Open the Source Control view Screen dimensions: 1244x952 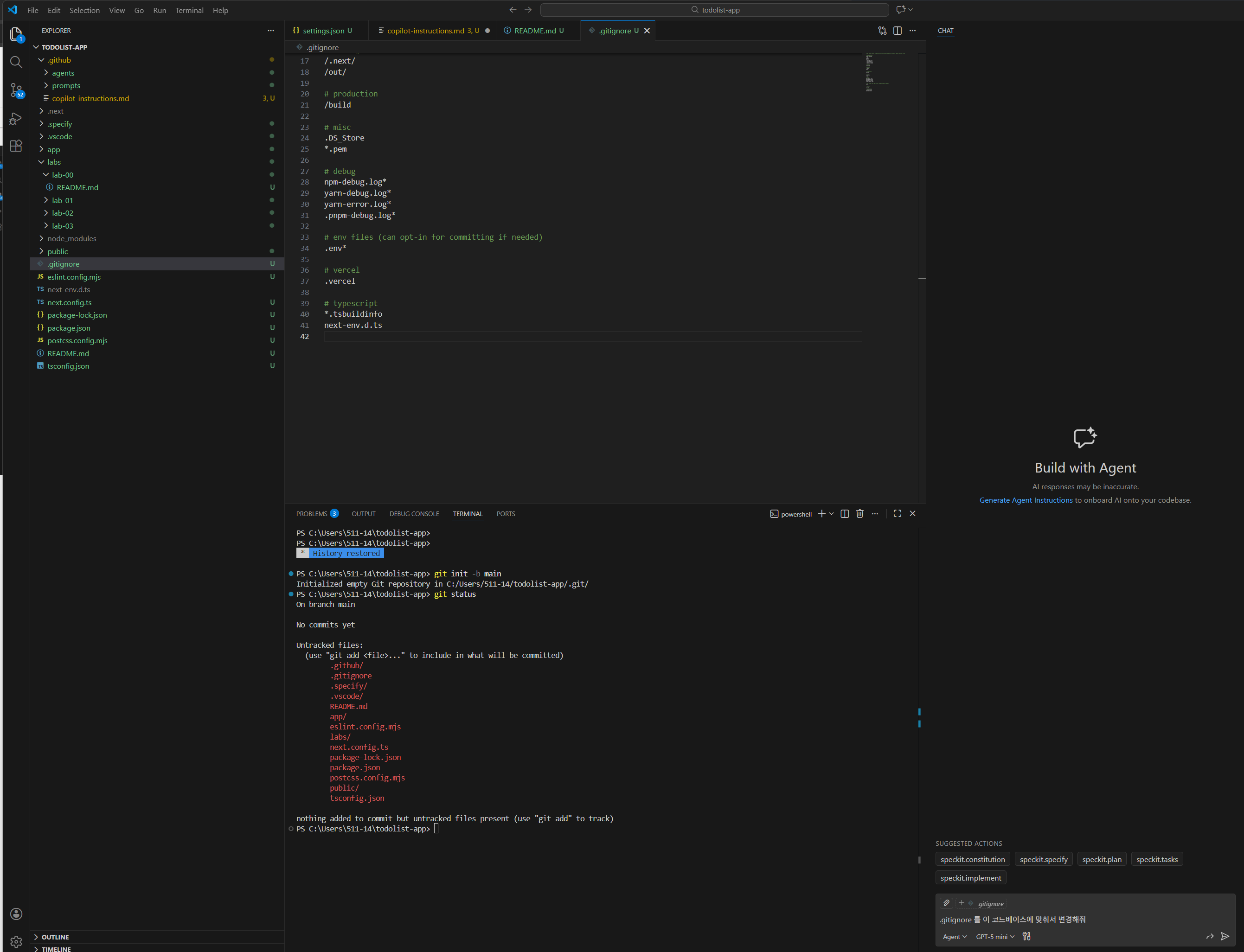pos(16,90)
